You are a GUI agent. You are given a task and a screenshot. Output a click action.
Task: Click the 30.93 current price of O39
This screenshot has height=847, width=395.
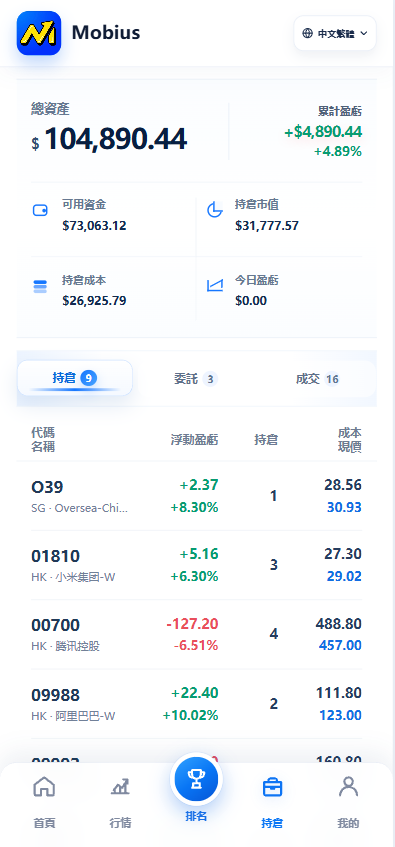[344, 507]
